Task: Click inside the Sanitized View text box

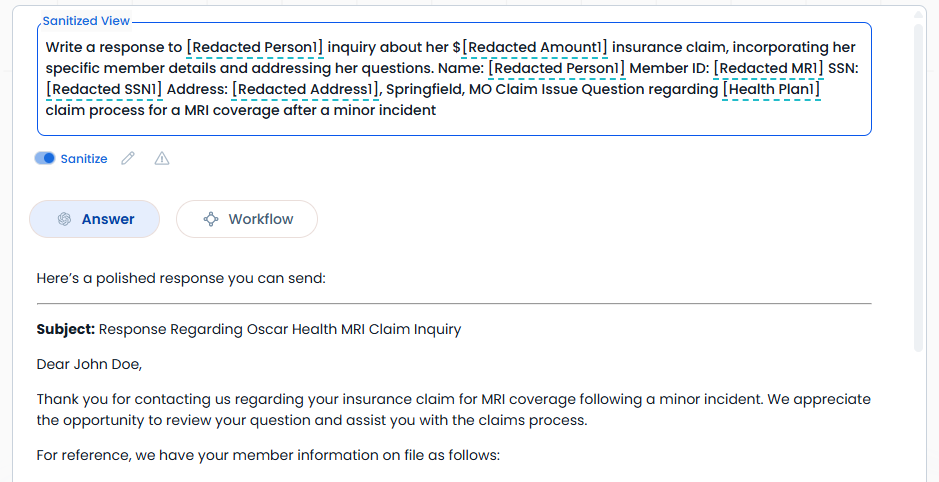Action: pos(454,79)
